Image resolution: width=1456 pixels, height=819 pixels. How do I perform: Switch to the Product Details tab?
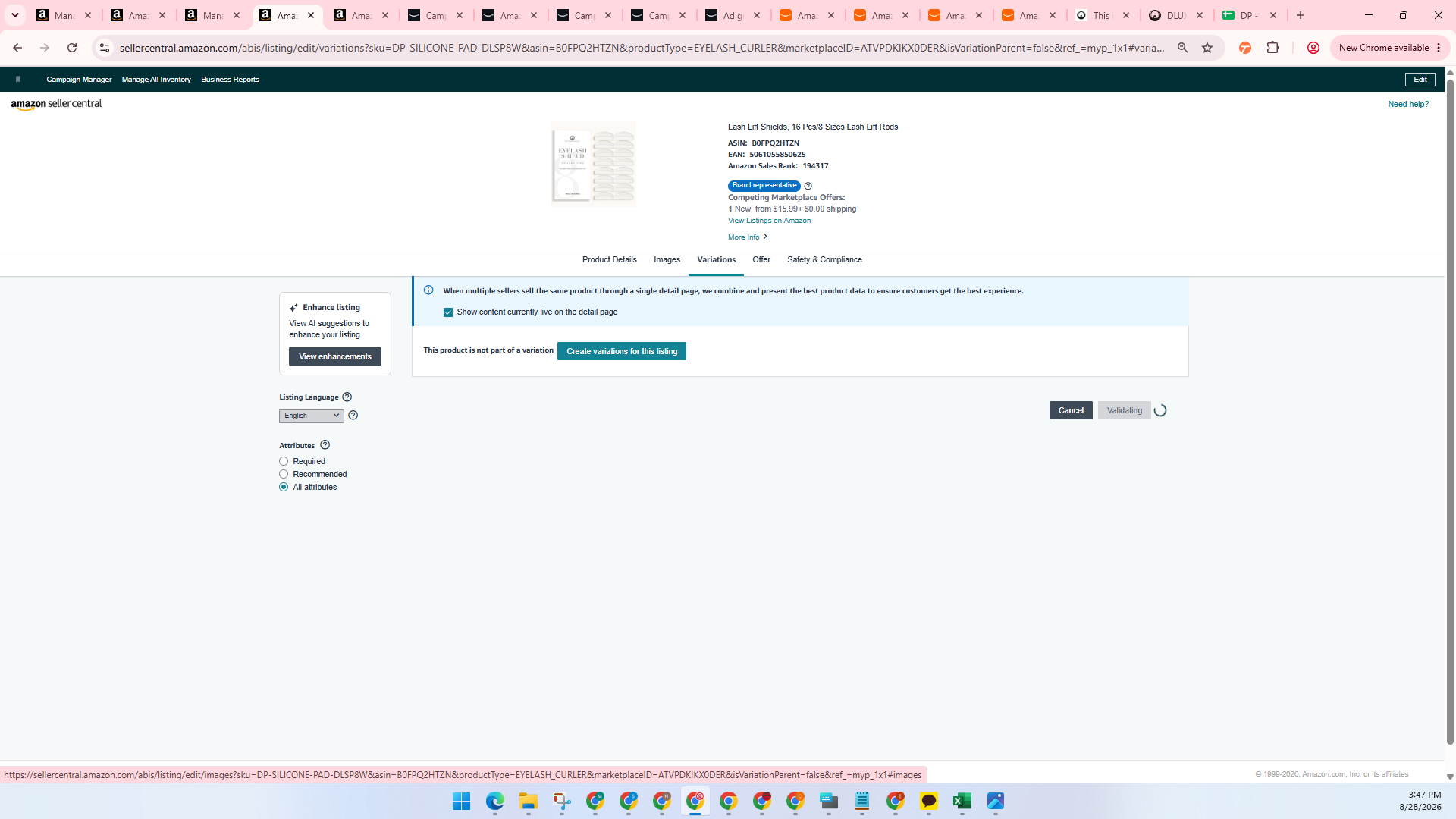click(x=609, y=259)
